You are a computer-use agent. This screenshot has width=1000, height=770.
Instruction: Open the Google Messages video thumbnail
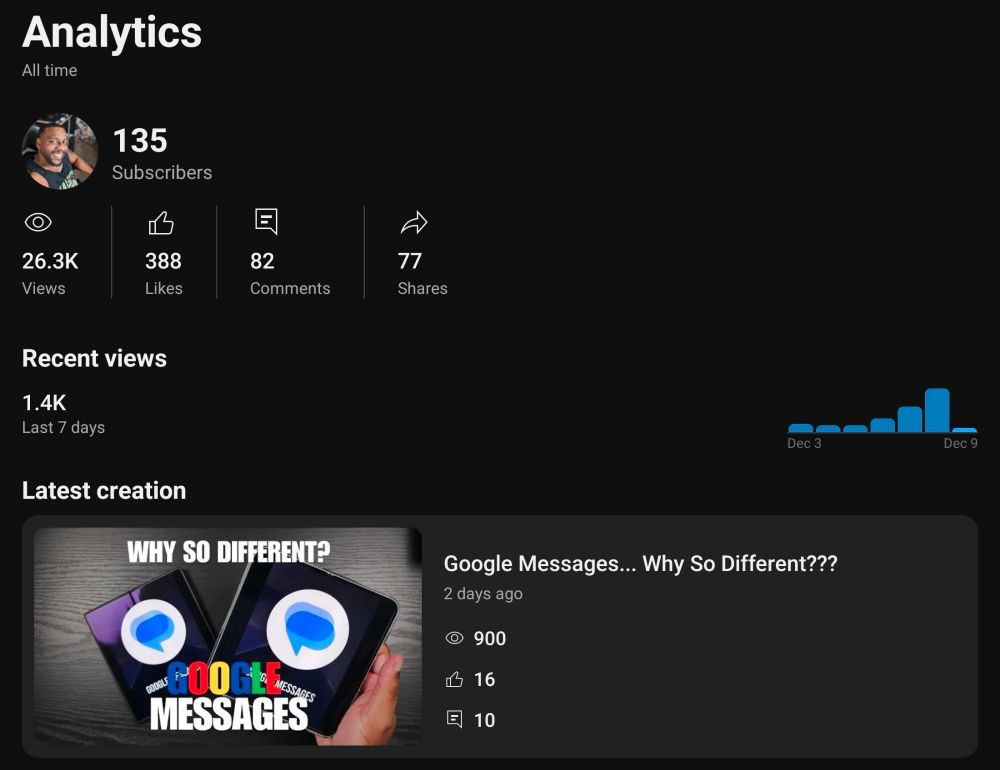tap(228, 636)
